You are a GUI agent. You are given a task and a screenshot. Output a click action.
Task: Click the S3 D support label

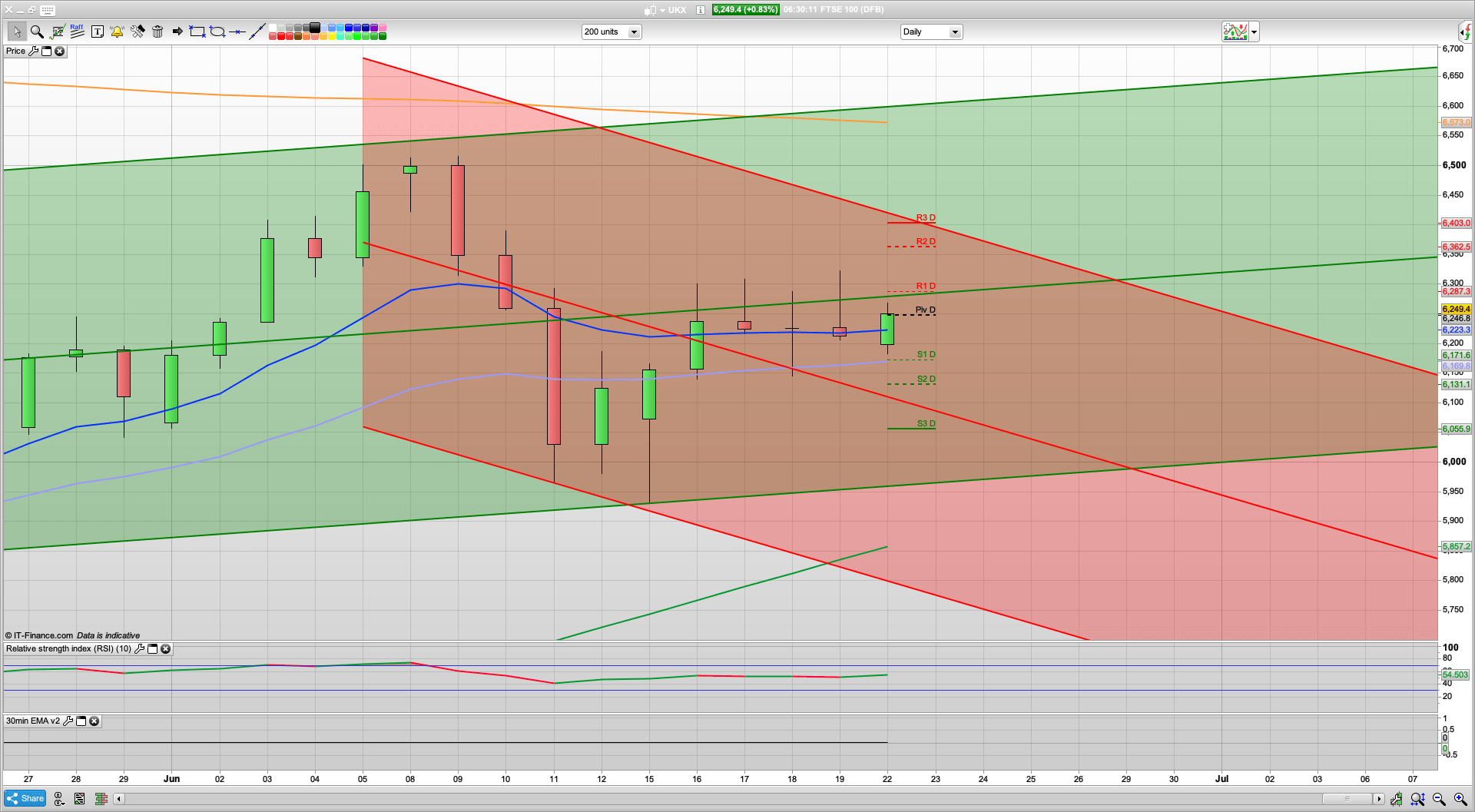coord(926,424)
